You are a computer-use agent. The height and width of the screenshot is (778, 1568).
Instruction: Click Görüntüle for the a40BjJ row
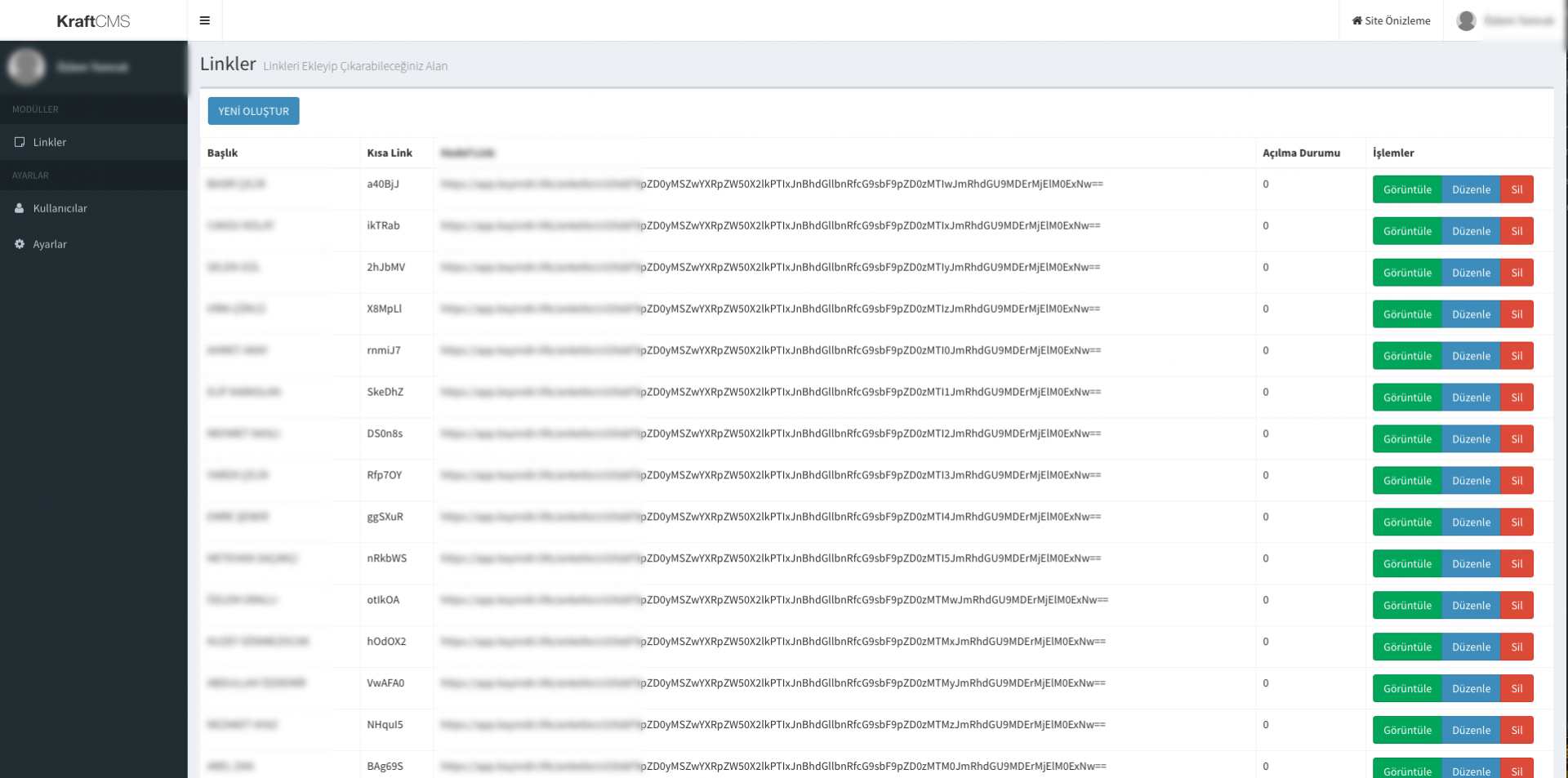click(1407, 189)
